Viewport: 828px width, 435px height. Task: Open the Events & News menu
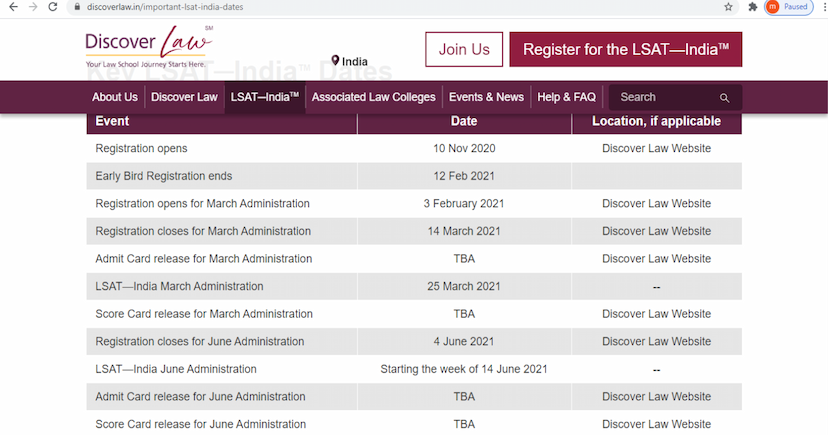[486, 97]
